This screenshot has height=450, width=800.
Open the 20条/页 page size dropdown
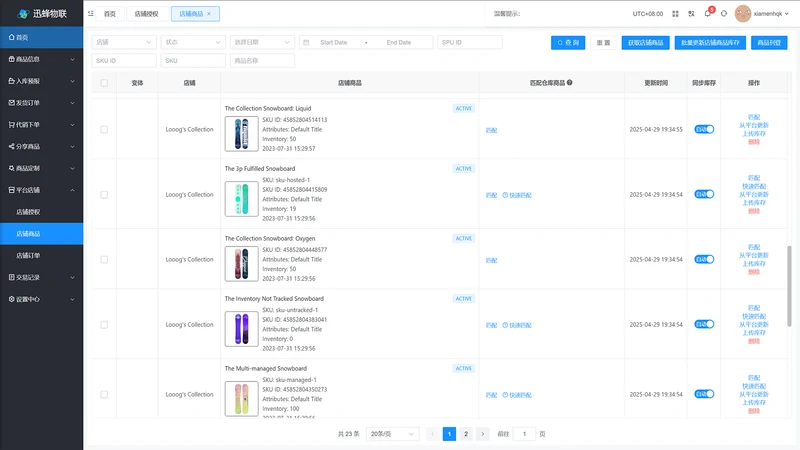coord(392,434)
